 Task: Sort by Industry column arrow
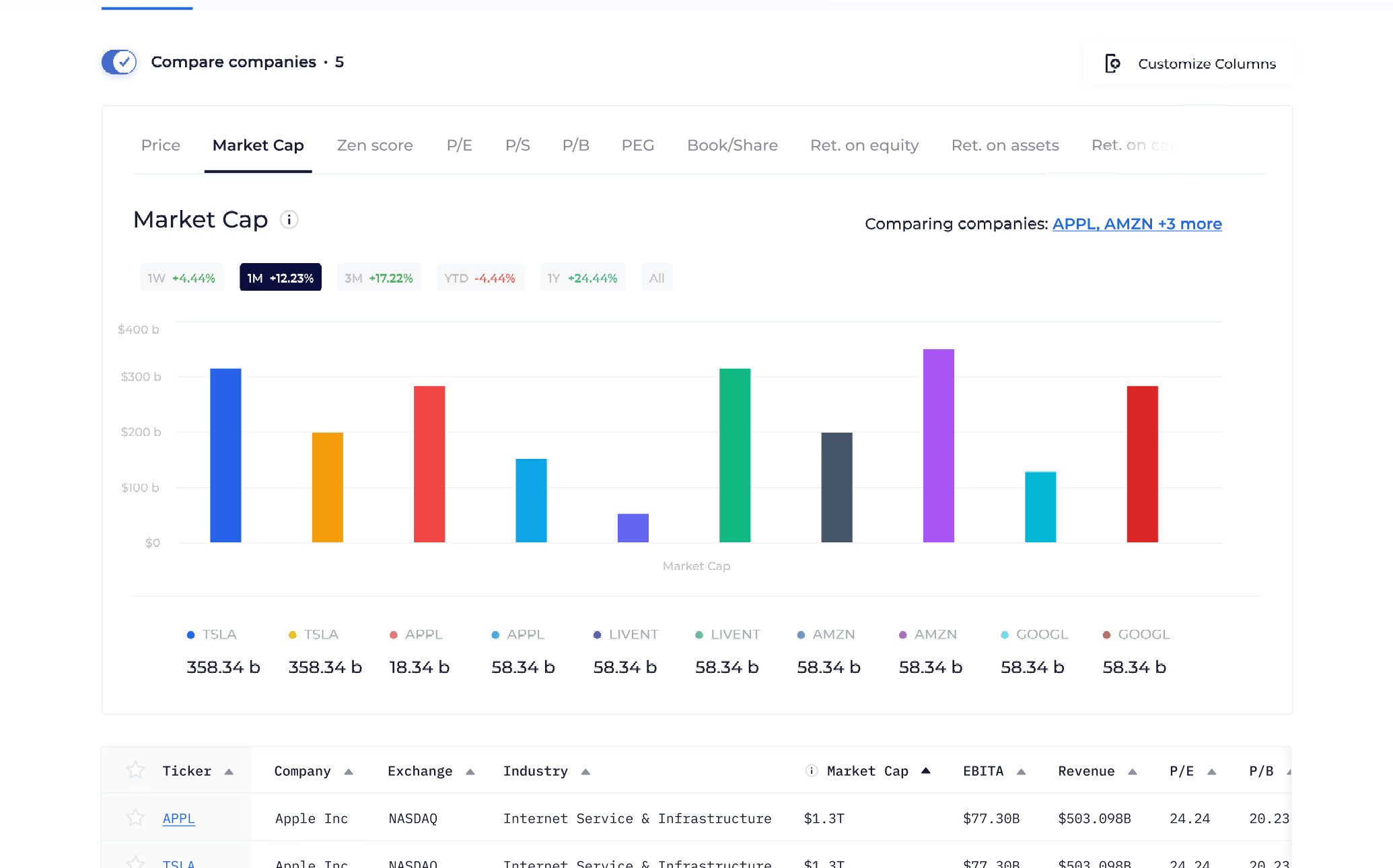(x=585, y=772)
